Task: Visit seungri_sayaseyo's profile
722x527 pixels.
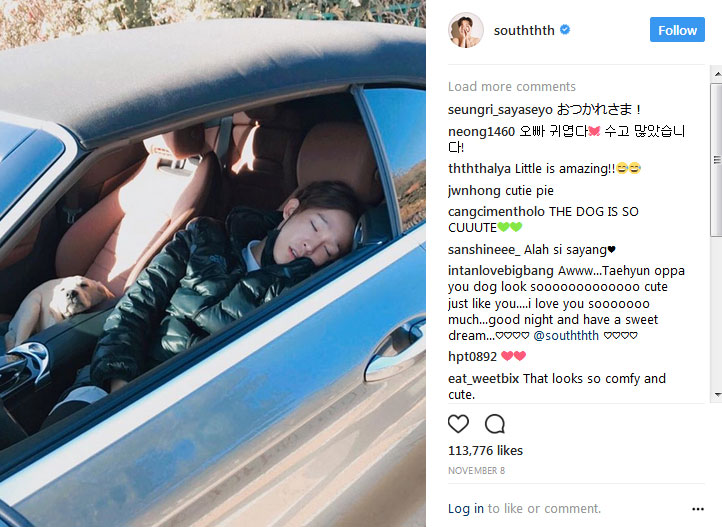Action: pos(500,110)
